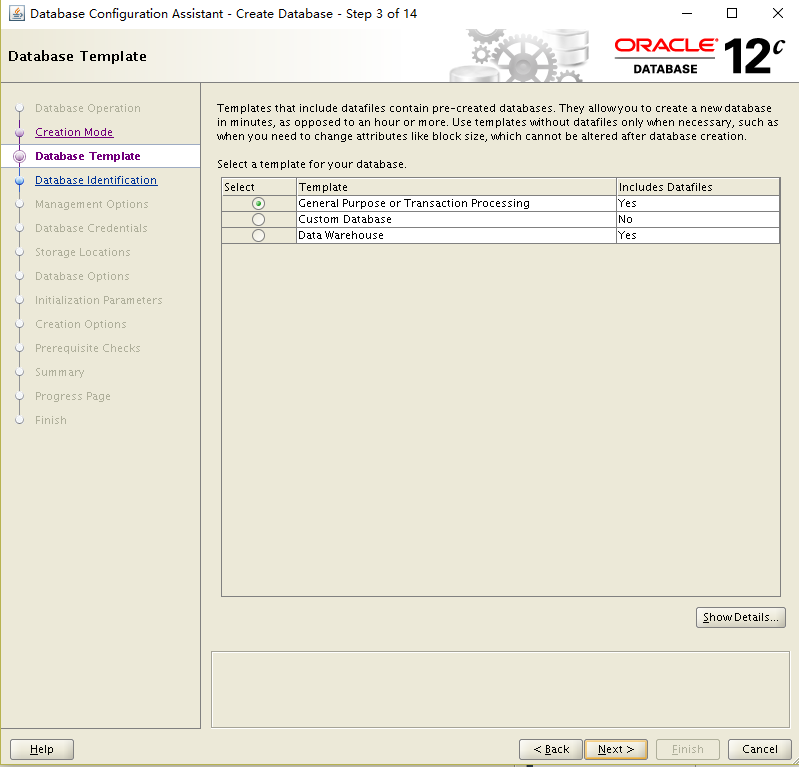This screenshot has height=767, width=799.
Task: Click the disabled Database Credentials step
Action: click(91, 228)
